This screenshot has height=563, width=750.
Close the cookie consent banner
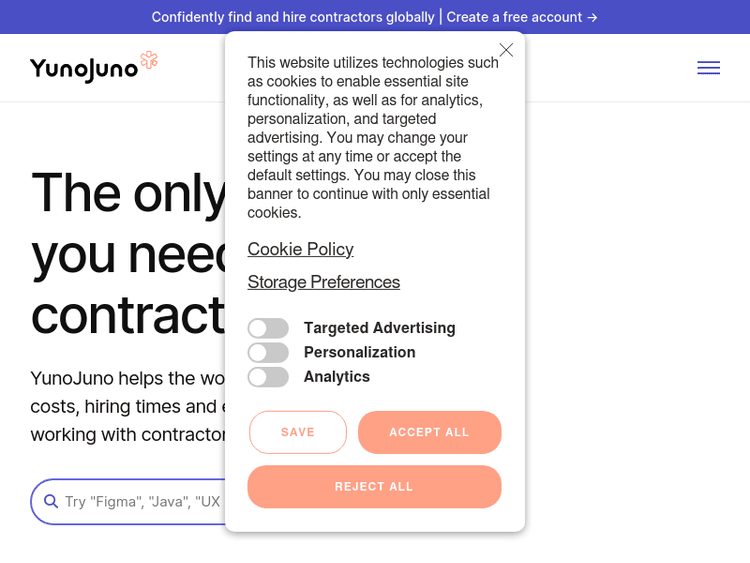(x=506, y=50)
